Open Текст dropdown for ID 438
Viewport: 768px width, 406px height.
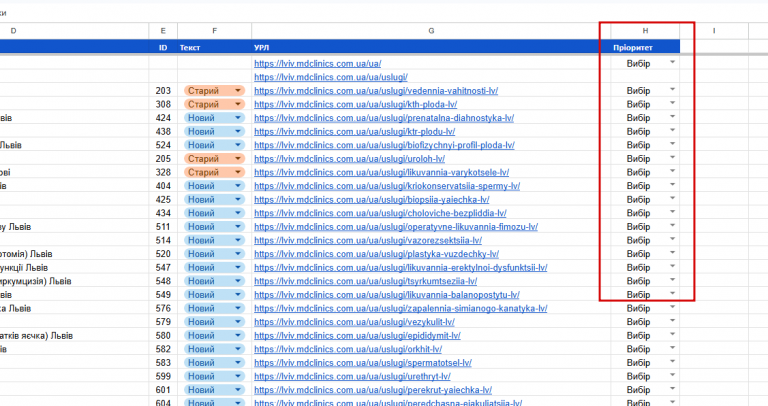pyautogui.click(x=238, y=132)
